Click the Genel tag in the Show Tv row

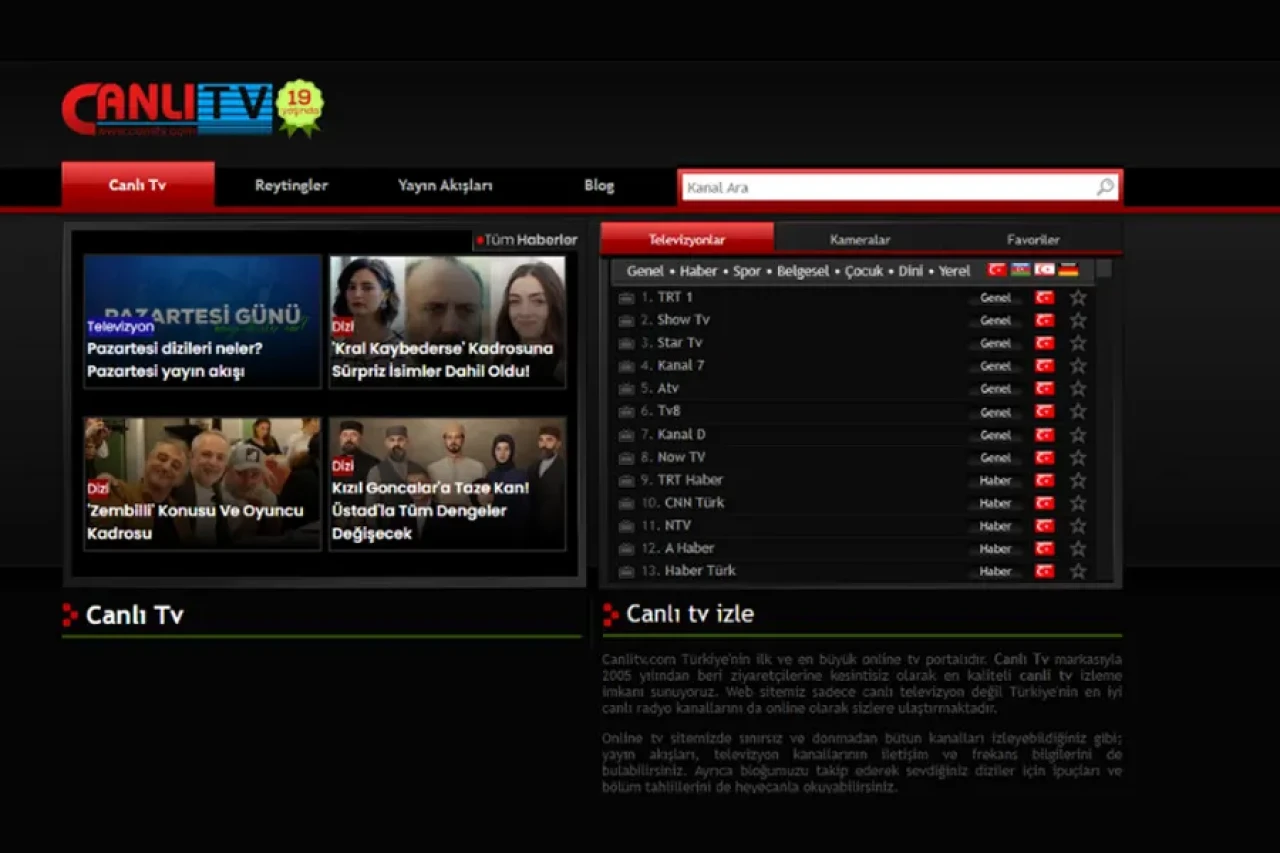click(995, 321)
